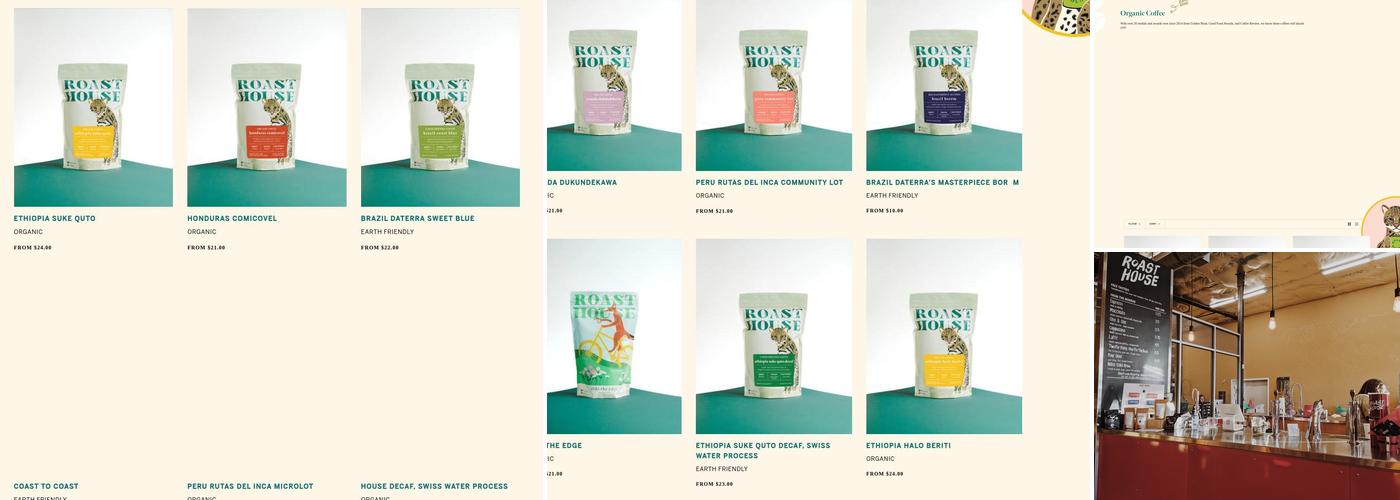Switch to grid view icon
This screenshot has width=1400, height=500.
pos(1349,224)
